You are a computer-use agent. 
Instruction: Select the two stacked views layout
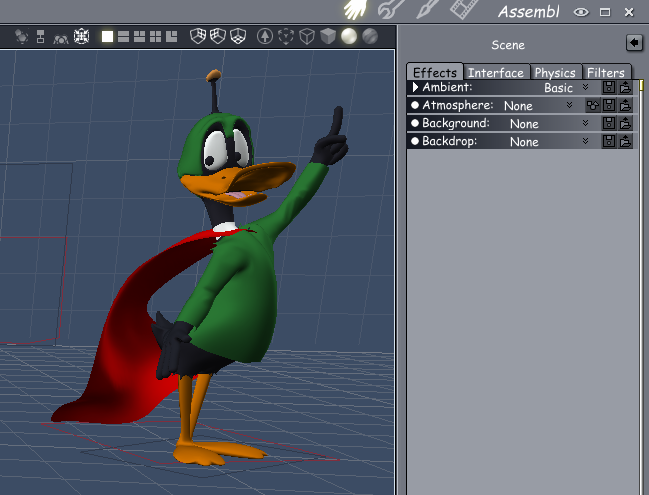click(x=123, y=37)
